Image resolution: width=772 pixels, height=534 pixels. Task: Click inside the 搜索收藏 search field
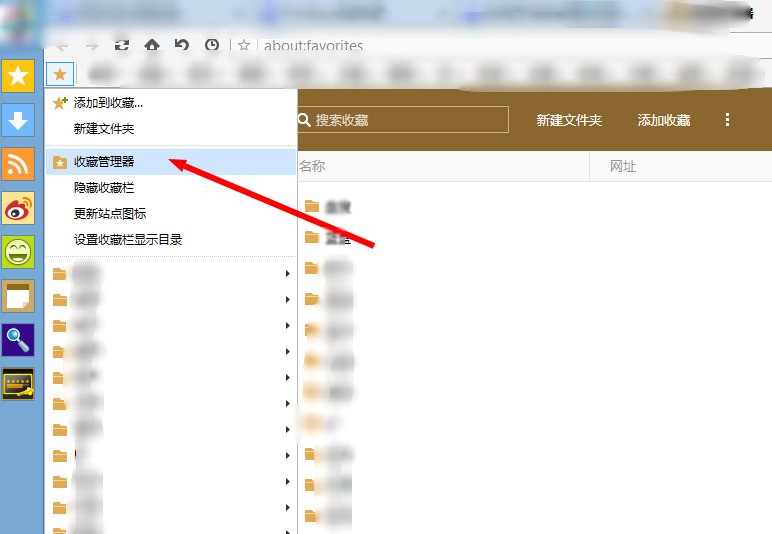tap(403, 120)
